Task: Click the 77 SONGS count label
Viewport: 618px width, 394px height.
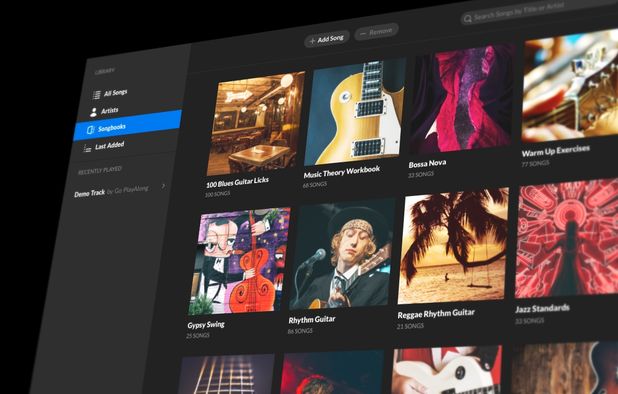Action: tap(535, 163)
